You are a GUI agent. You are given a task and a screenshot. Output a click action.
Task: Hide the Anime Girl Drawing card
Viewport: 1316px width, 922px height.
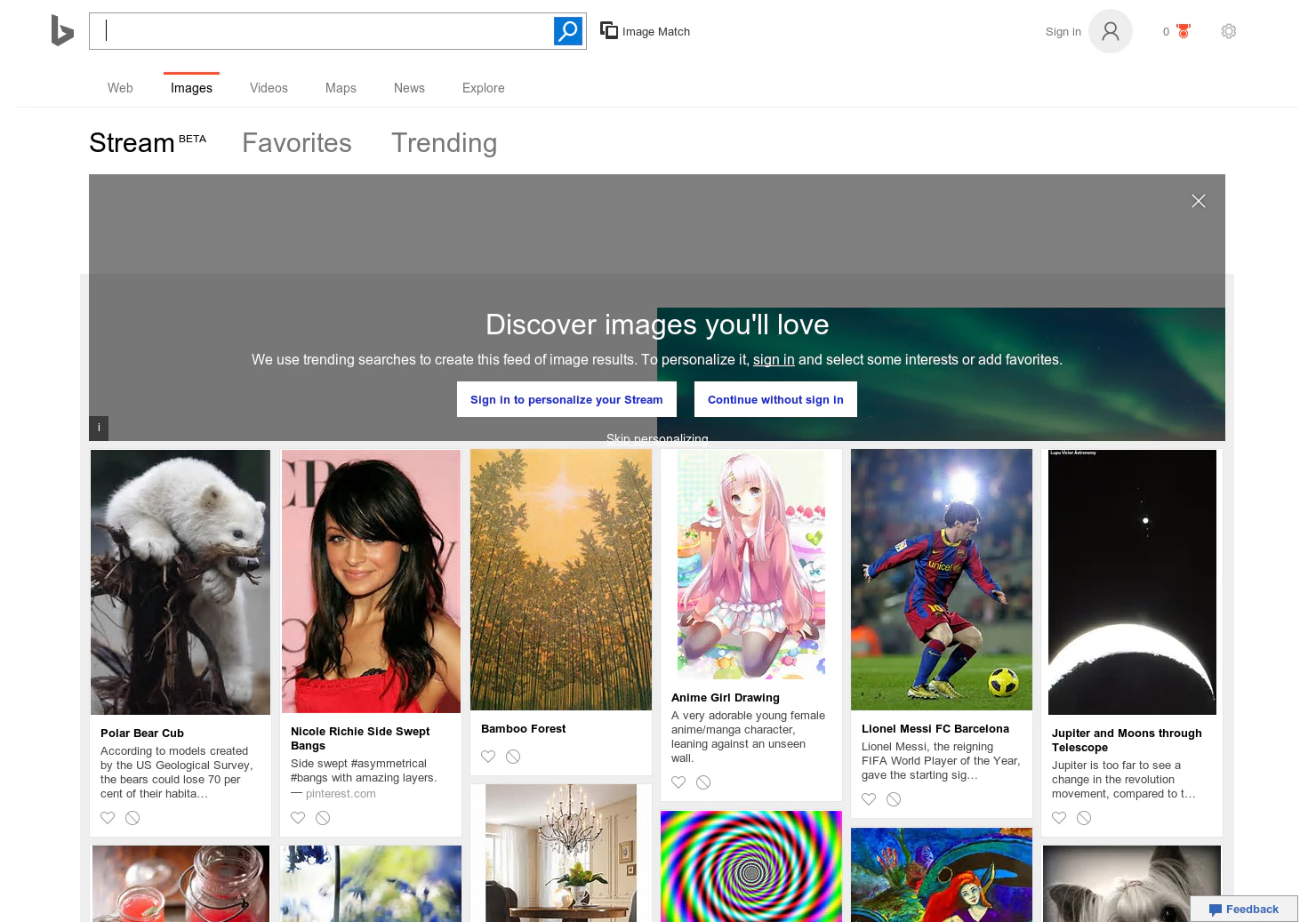pyautogui.click(x=703, y=782)
